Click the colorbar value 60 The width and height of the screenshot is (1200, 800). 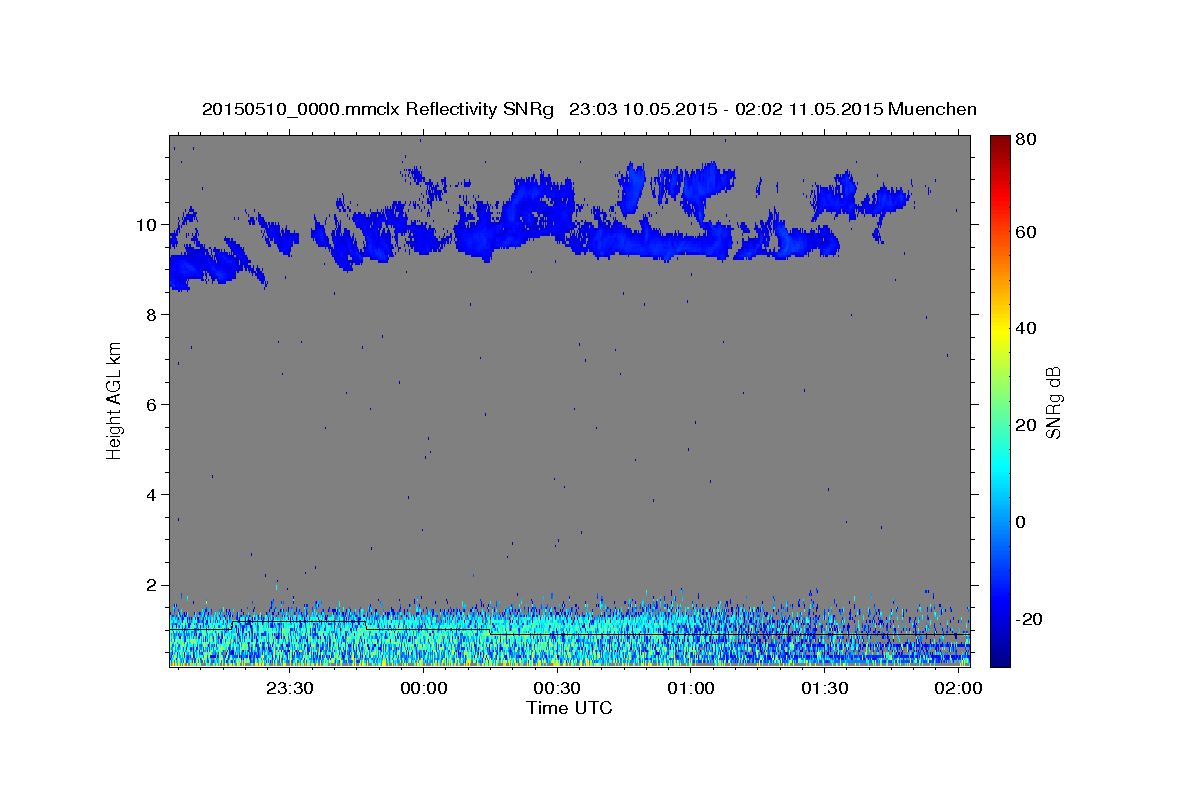[x=1026, y=232]
